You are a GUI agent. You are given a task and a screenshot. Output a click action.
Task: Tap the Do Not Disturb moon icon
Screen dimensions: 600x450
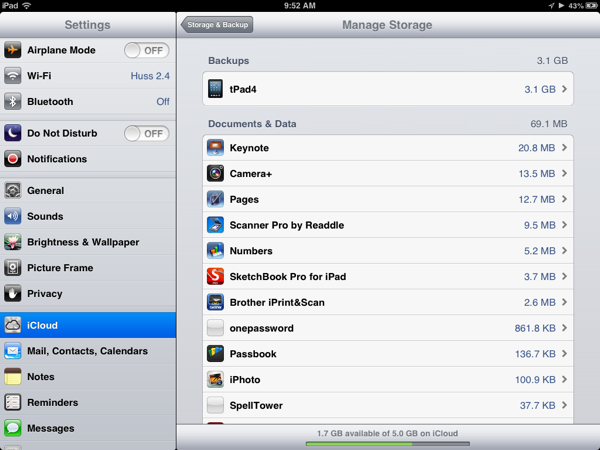coord(13,133)
